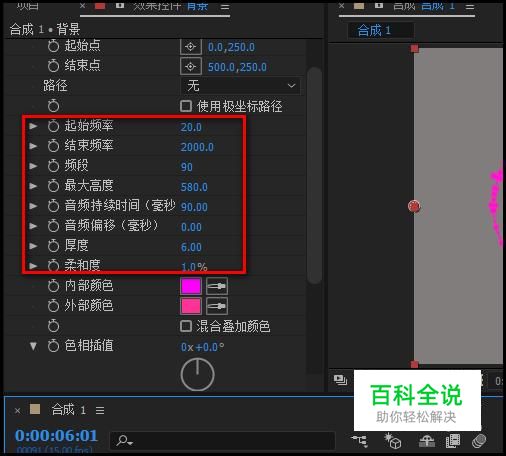Image resolution: width=506 pixels, height=456 pixels.
Task: Open the 内部颜色 magenta swatch
Action: pos(191,286)
